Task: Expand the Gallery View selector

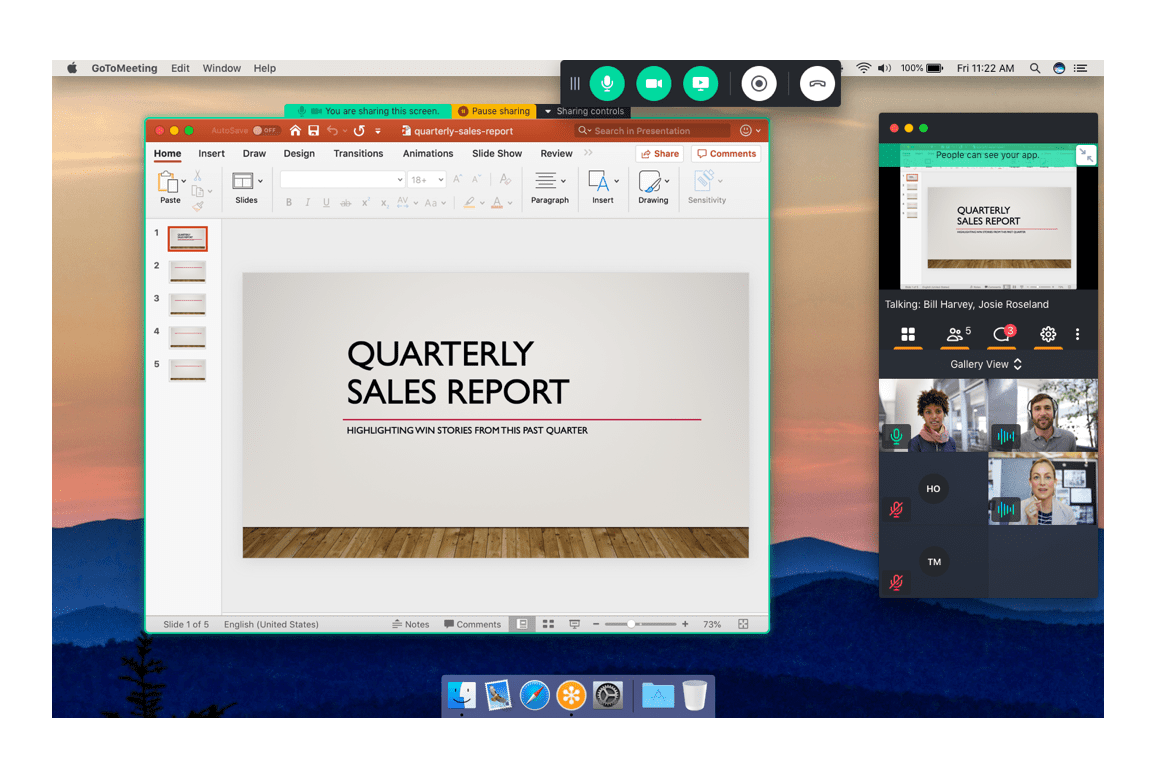Action: tap(986, 364)
